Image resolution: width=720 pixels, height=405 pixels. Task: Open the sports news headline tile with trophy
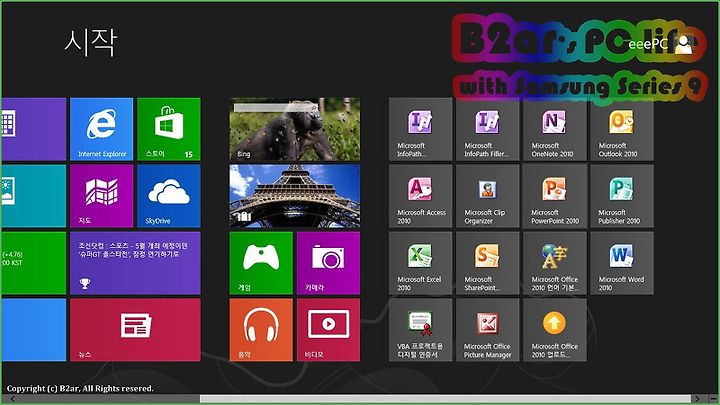(x=135, y=263)
